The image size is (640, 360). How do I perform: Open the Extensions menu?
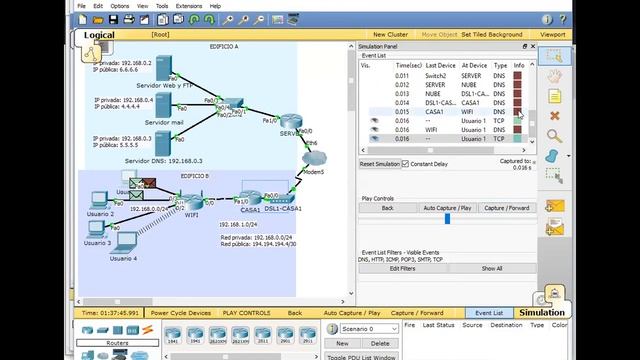tap(189, 6)
